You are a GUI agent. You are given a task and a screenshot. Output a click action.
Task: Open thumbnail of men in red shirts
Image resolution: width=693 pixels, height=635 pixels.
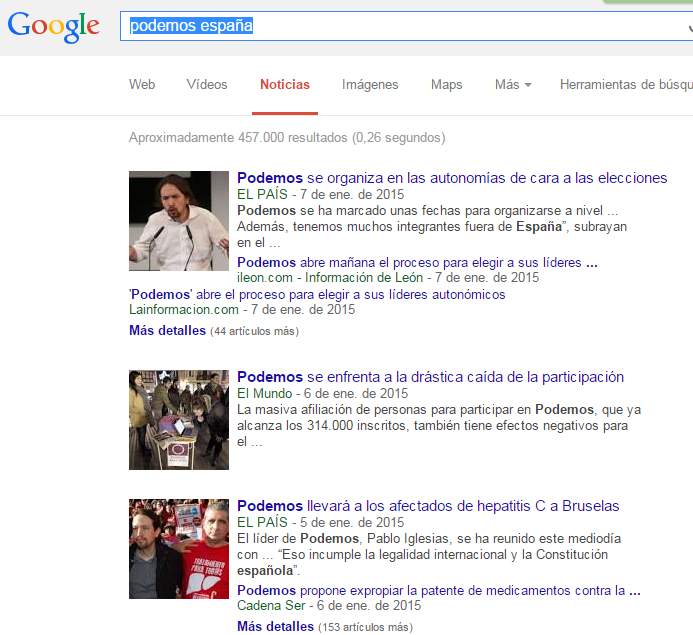pyautogui.click(x=179, y=549)
